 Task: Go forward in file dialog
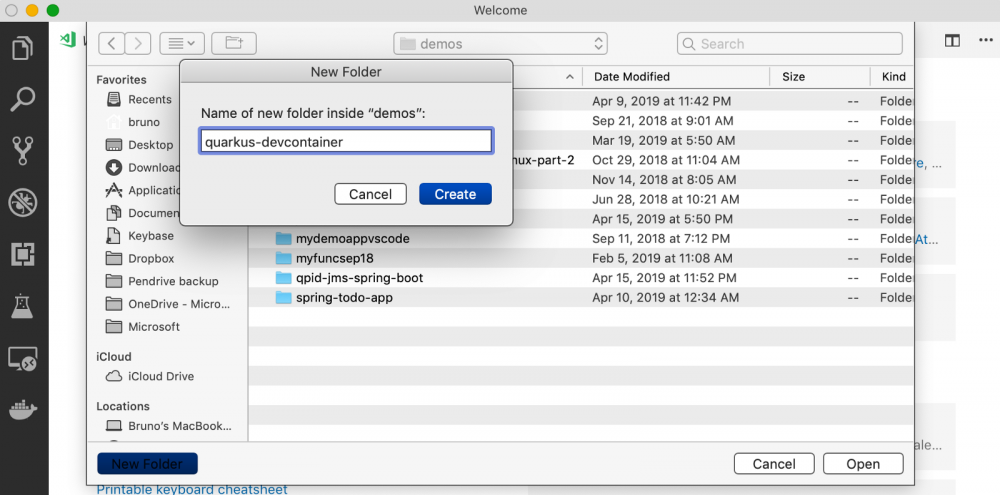[x=138, y=43]
